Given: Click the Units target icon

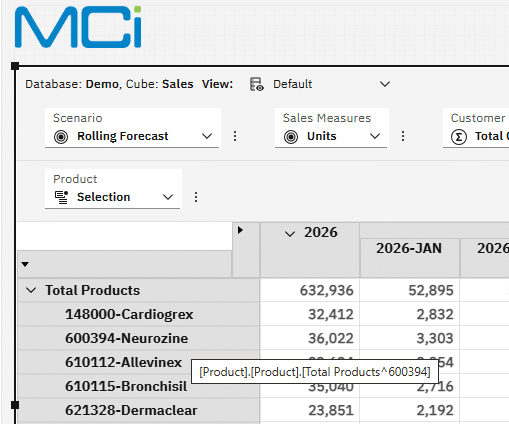Looking at the screenshot, I should point(291,137).
